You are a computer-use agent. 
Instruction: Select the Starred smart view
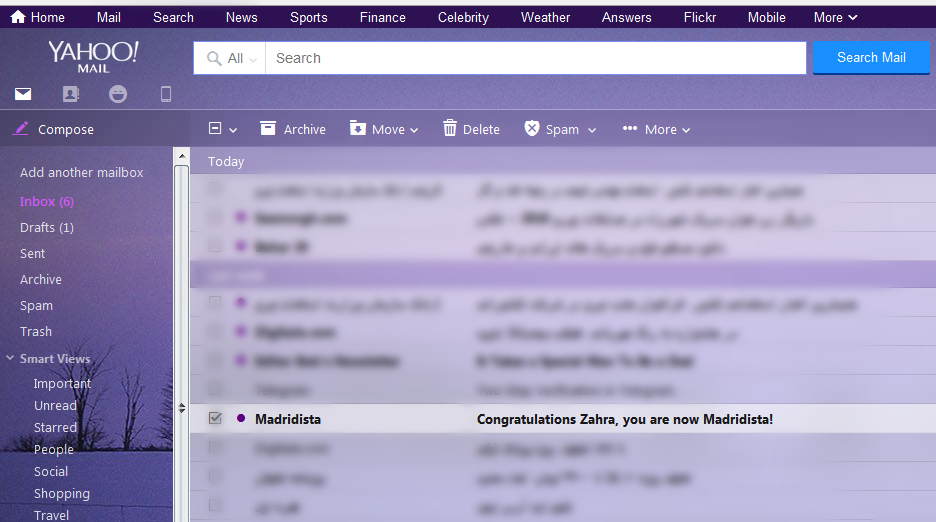[56, 428]
